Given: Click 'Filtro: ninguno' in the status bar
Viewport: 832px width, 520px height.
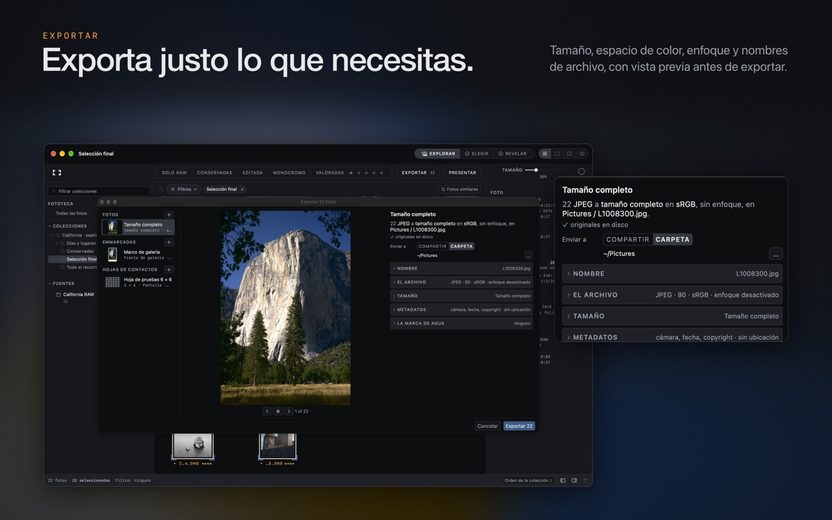Looking at the screenshot, I should (133, 481).
